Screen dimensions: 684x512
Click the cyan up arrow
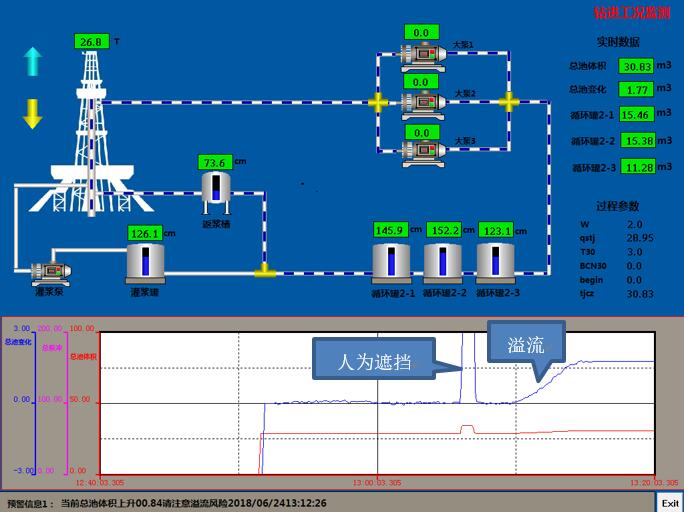[x=33, y=61]
